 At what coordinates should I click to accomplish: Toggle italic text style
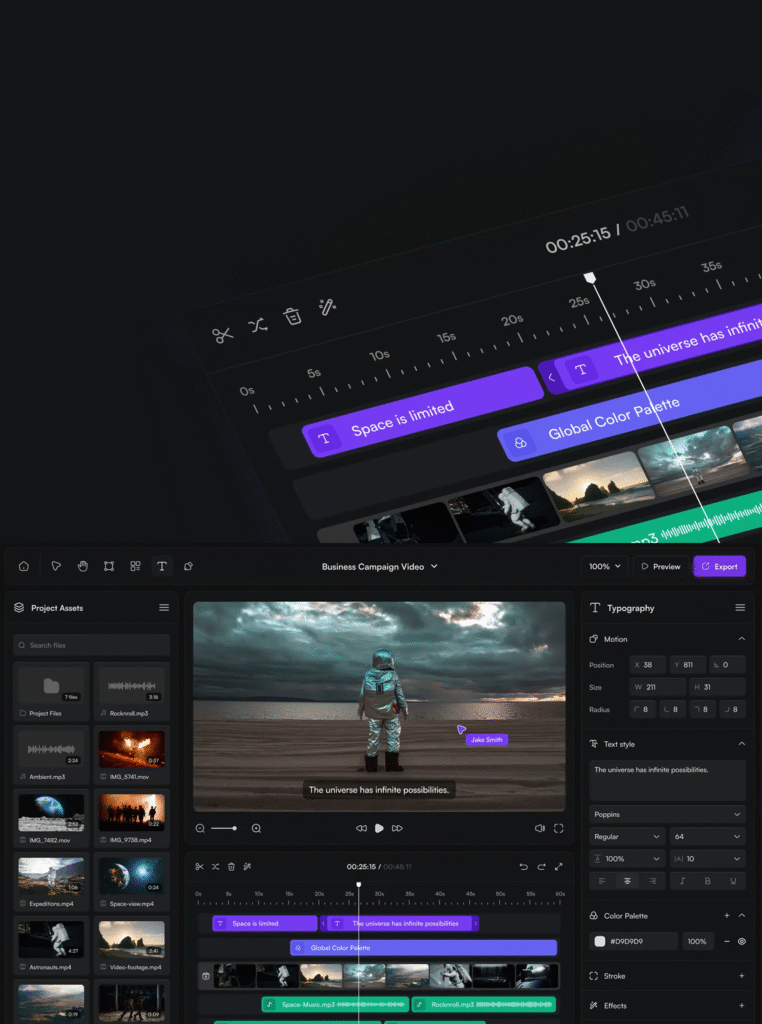point(682,881)
